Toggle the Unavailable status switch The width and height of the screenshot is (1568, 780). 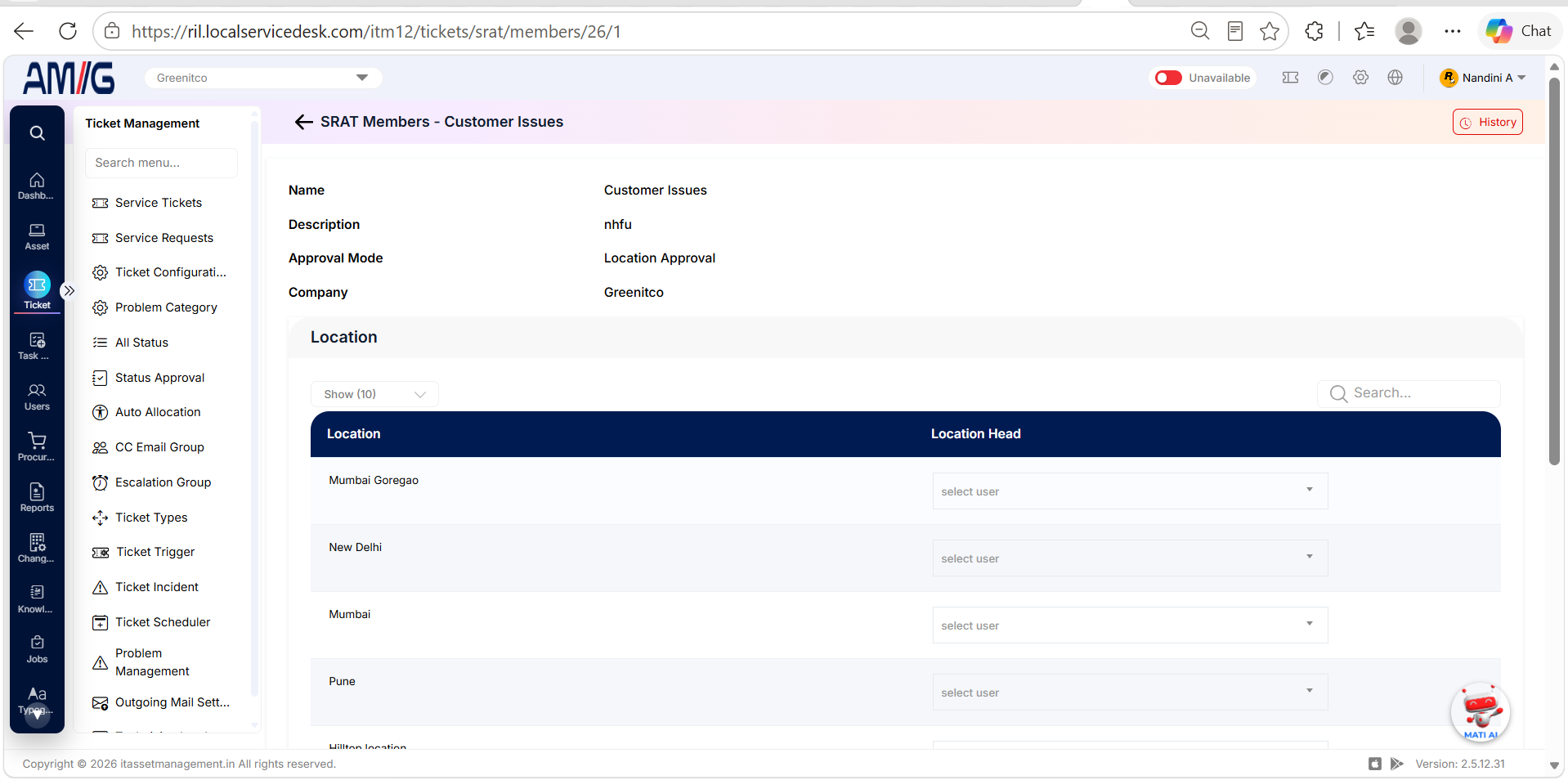coord(1168,78)
